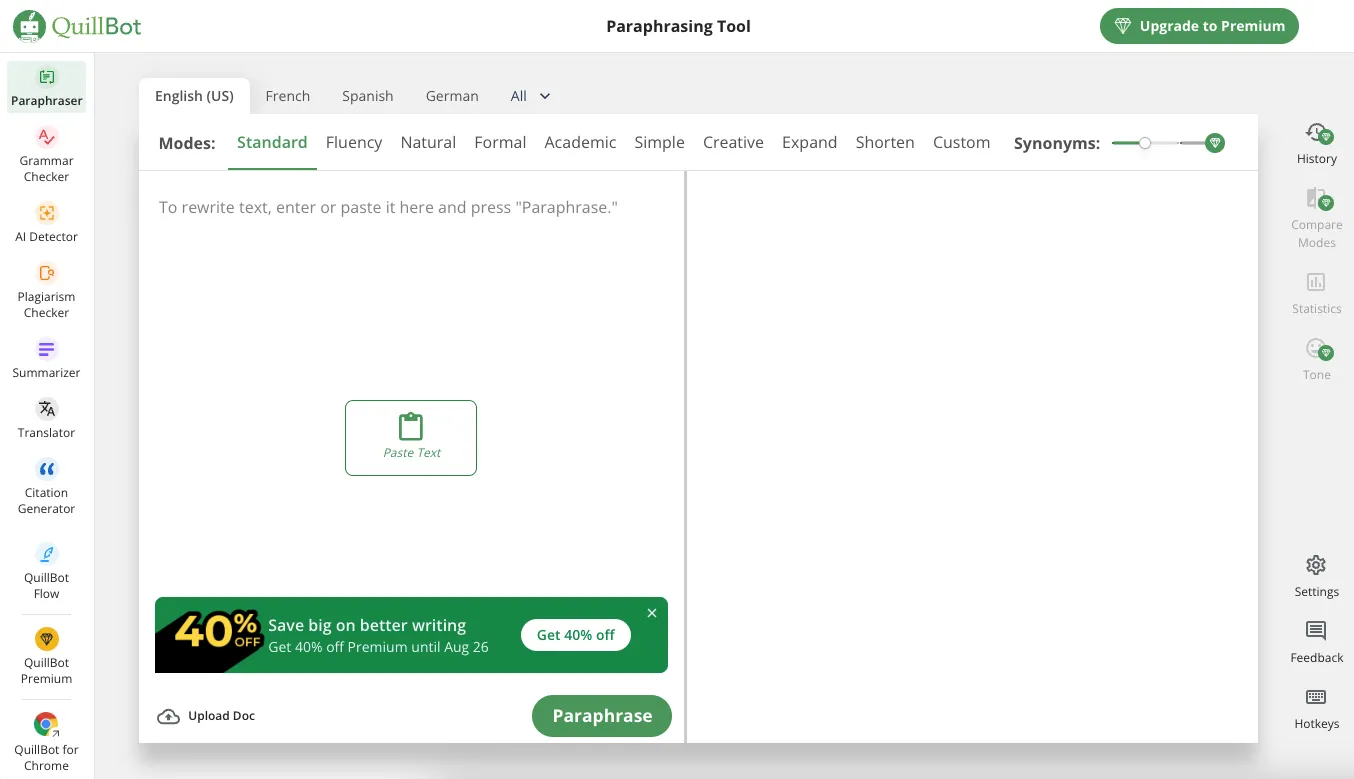The image size is (1354, 779).
Task: Expand the All languages dropdown
Action: [531, 96]
